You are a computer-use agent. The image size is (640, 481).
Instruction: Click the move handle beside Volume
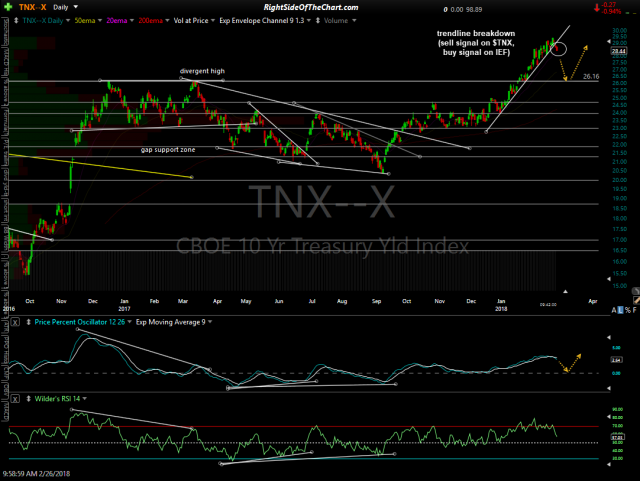point(318,20)
